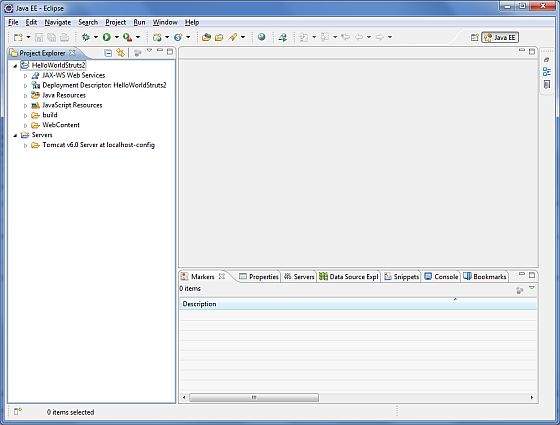Open the Debug dropdown arrow
This screenshot has height=425, width=560.
(96, 37)
